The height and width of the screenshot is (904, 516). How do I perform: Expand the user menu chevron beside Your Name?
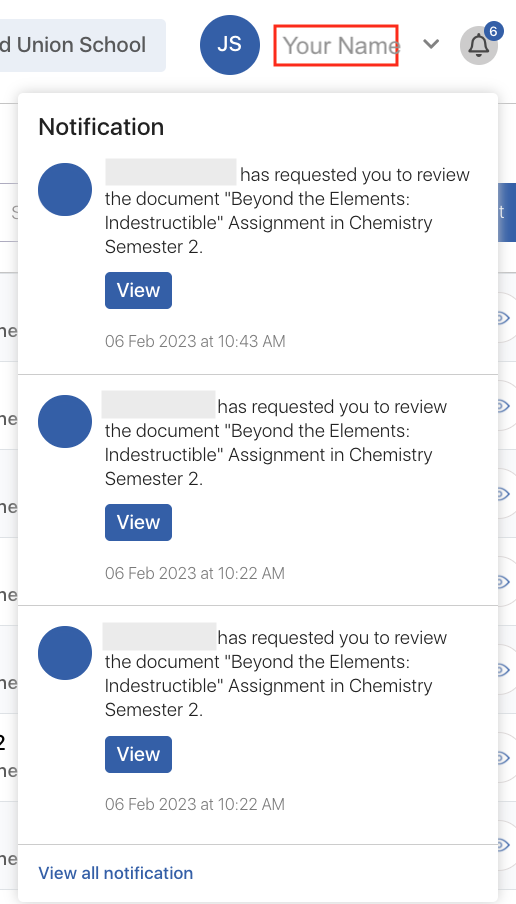coord(431,44)
